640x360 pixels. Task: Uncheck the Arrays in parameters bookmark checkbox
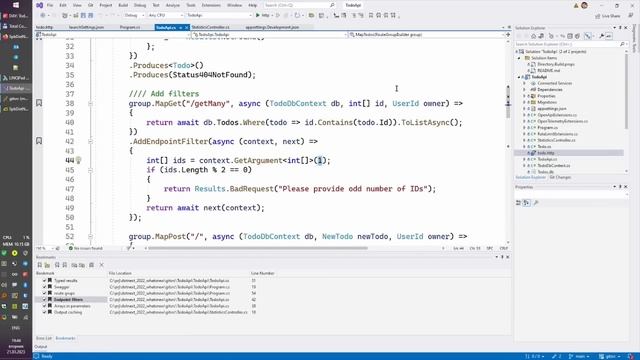[x=44, y=306]
